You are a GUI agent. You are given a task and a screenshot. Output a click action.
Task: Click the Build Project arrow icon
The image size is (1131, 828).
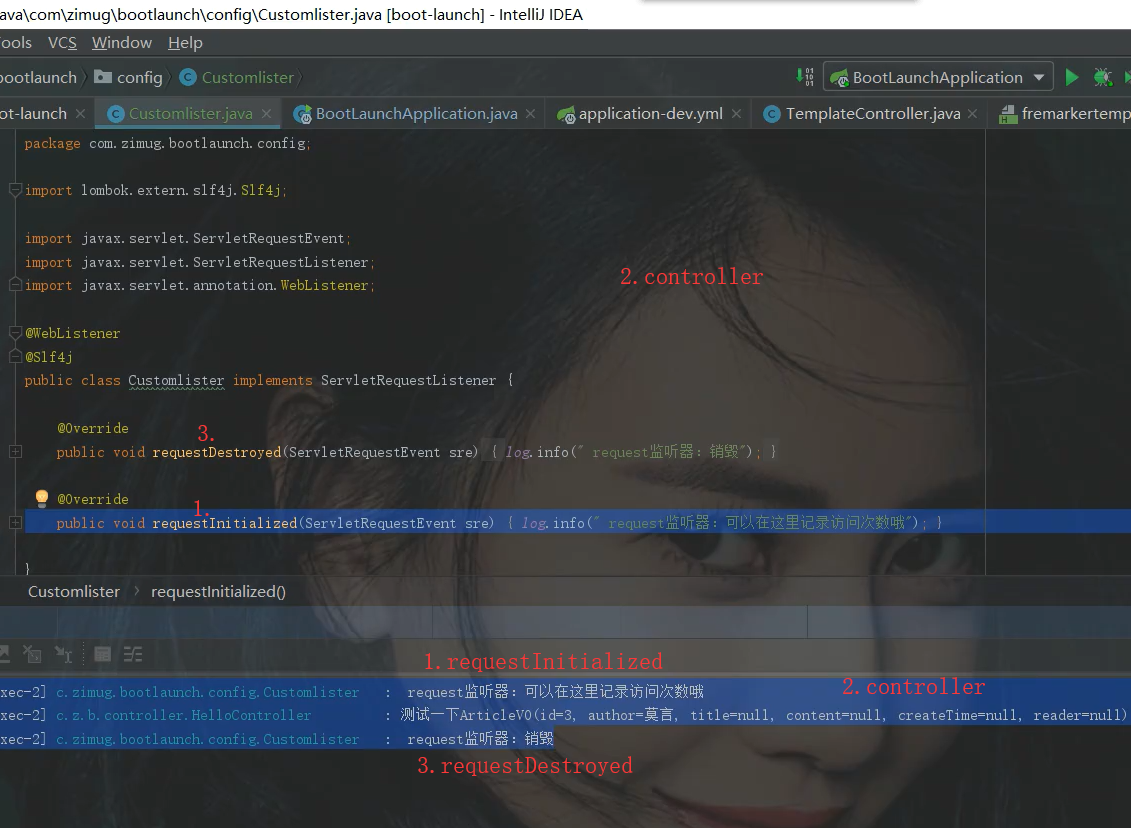point(805,76)
